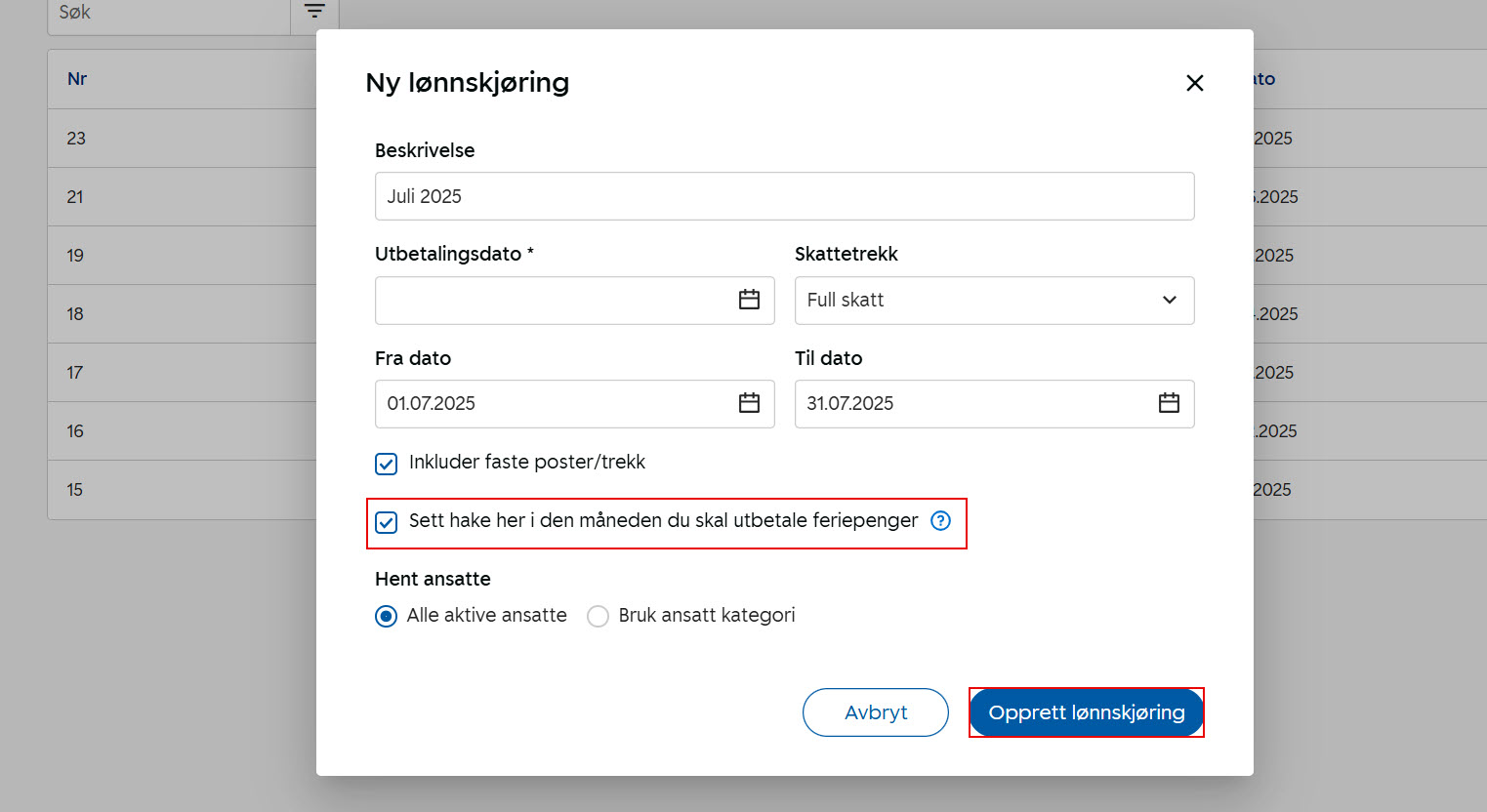Click the Søk search box
The width and height of the screenshot is (1487, 812).
click(168, 13)
